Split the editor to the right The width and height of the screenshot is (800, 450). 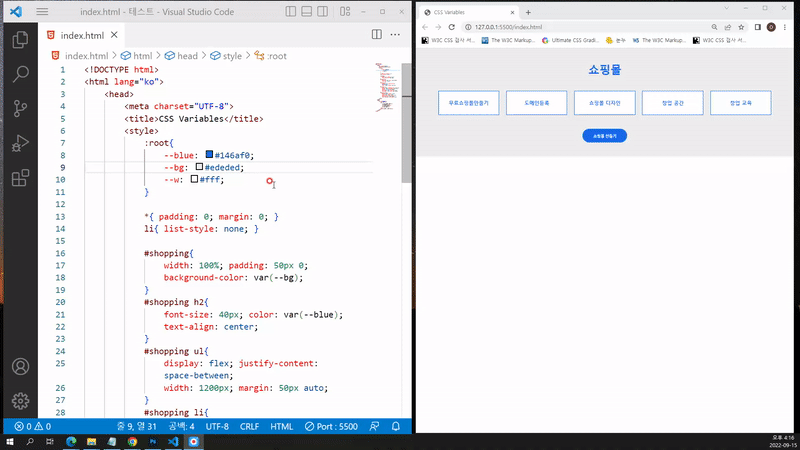[x=377, y=34]
